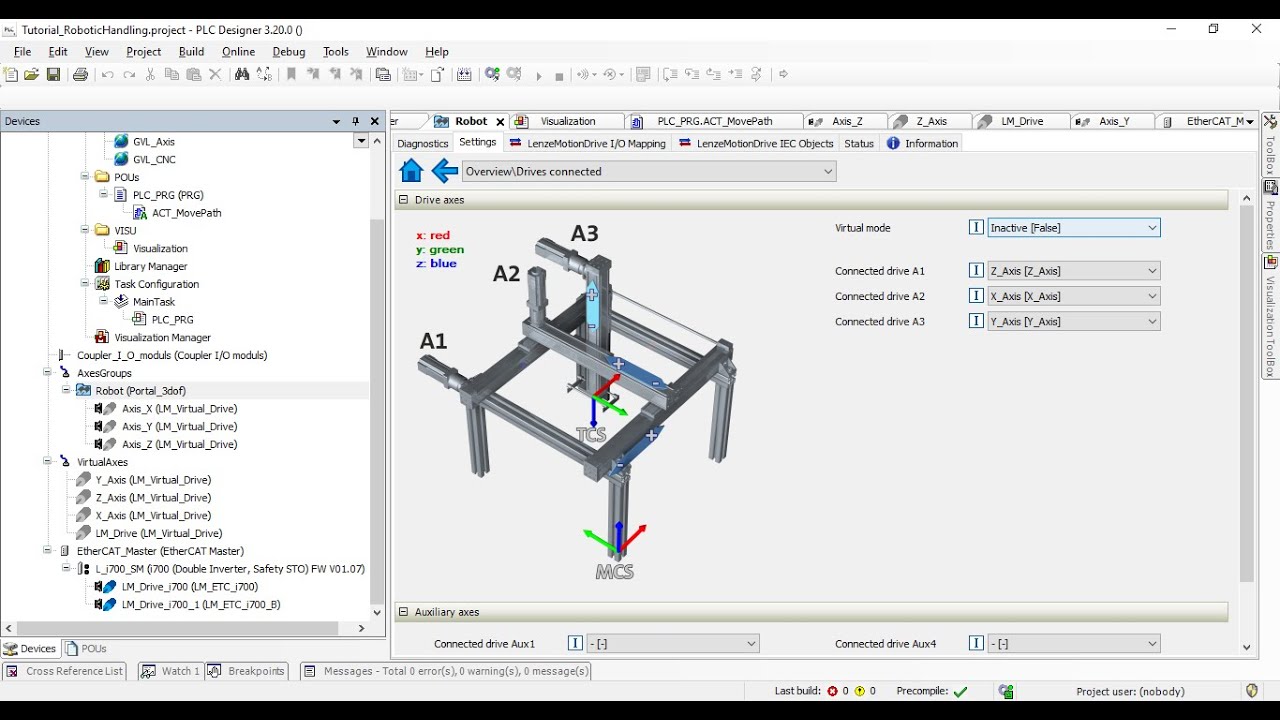1280x720 pixels.
Task: Build the project using the toolbar icon
Action: point(464,74)
